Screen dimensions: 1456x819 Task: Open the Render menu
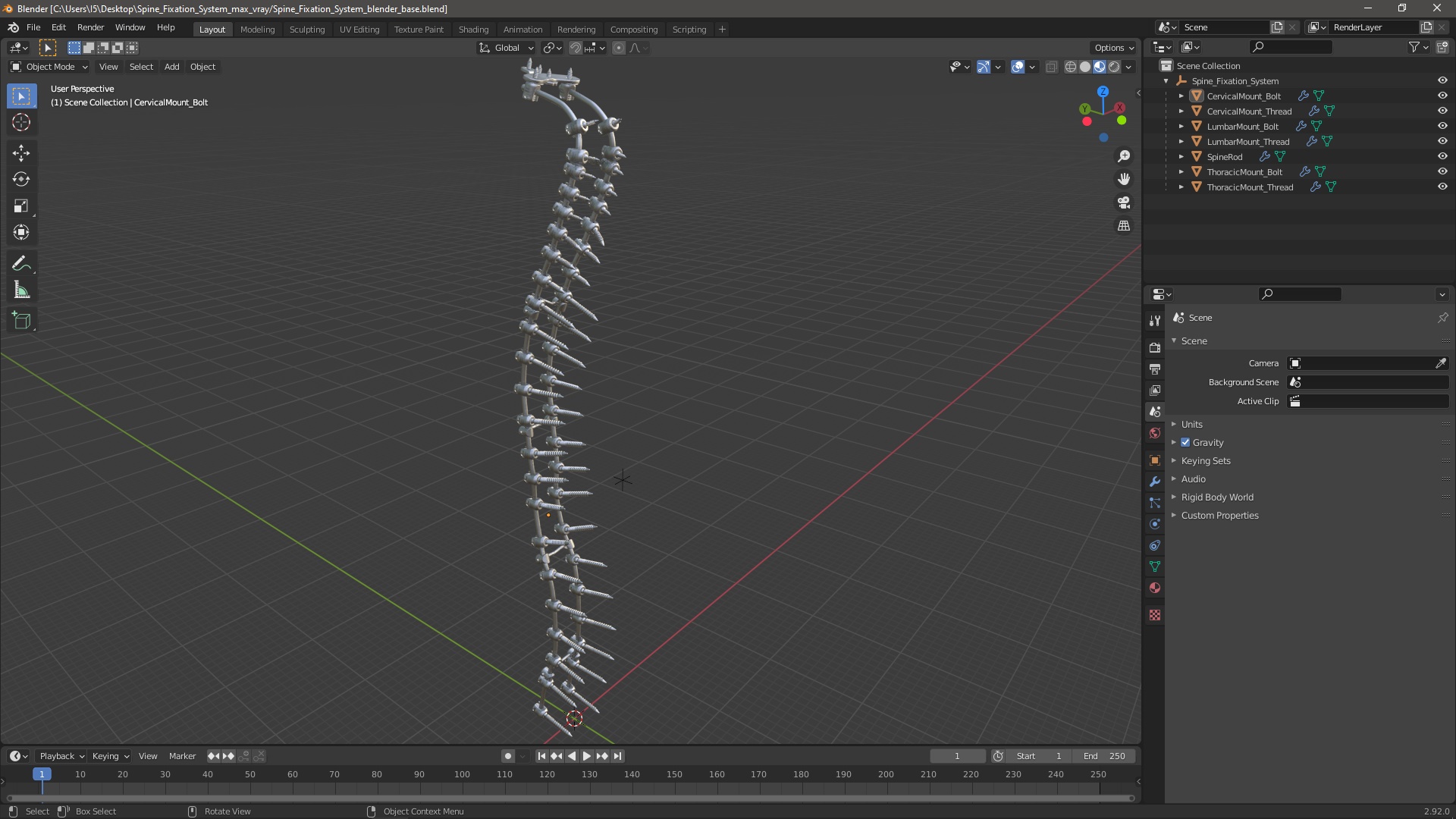tap(90, 27)
